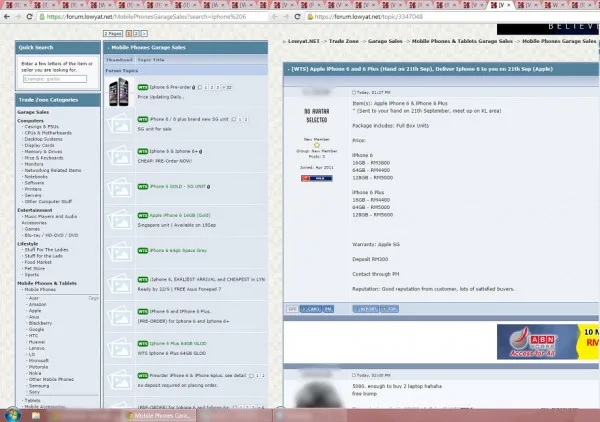The image size is (600, 422).
Task: Select Apple under the Mobile Phones brand list
Action: coord(35,311)
